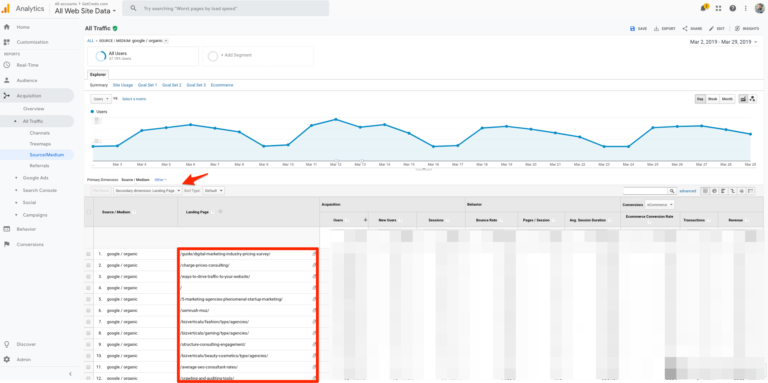Click the Discover lightbulb icon
768x383 pixels.
click(6, 344)
